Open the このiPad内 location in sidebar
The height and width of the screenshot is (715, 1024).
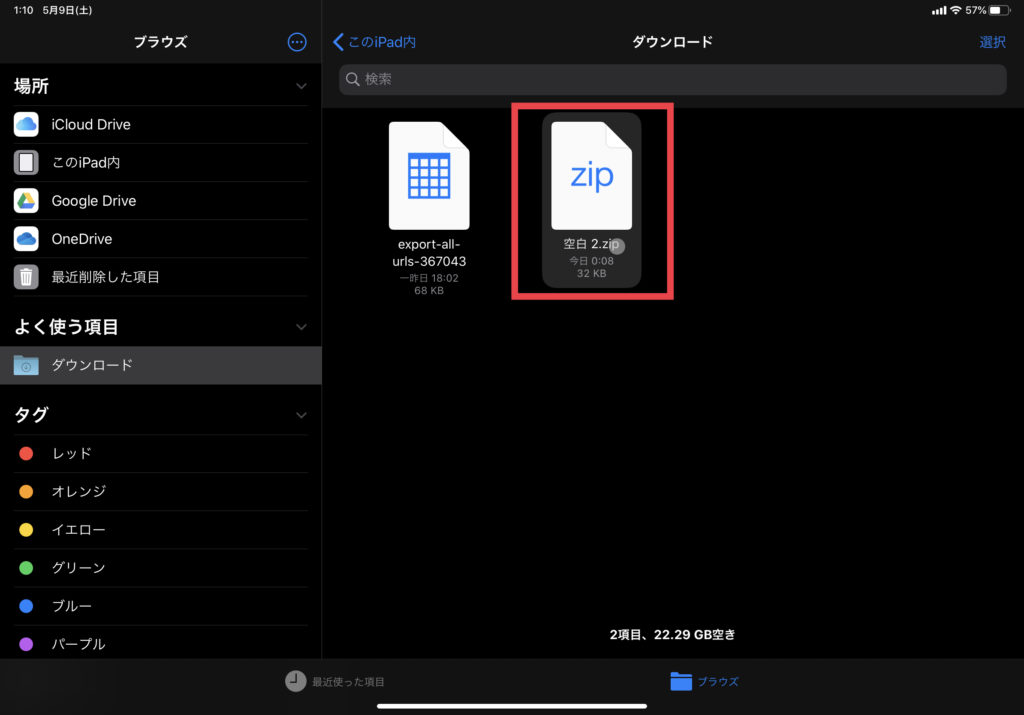[161, 163]
